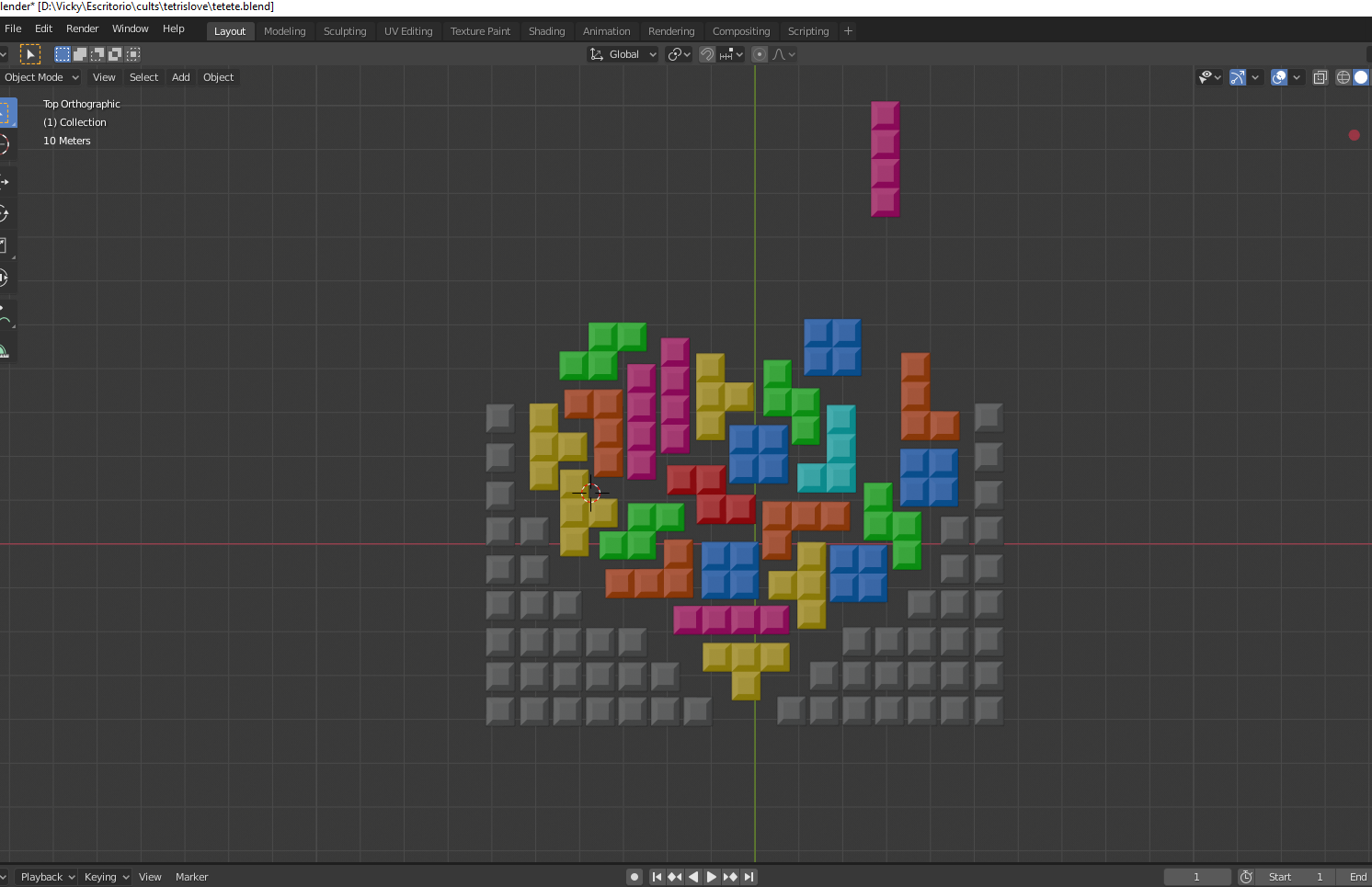This screenshot has width=1372, height=887.
Task: Click the plus to add a new workspace
Action: coord(847,30)
